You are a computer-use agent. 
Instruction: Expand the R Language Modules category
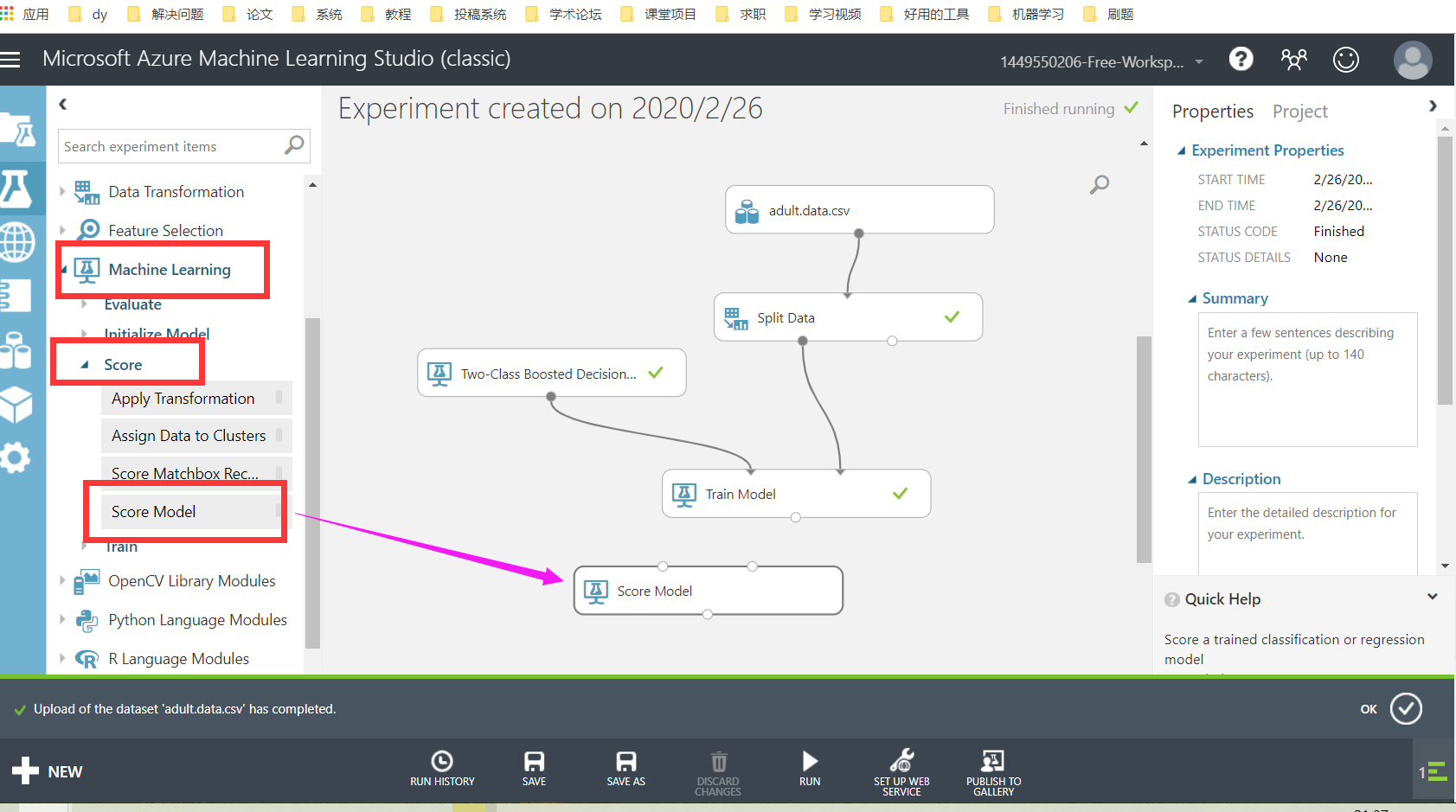point(62,659)
